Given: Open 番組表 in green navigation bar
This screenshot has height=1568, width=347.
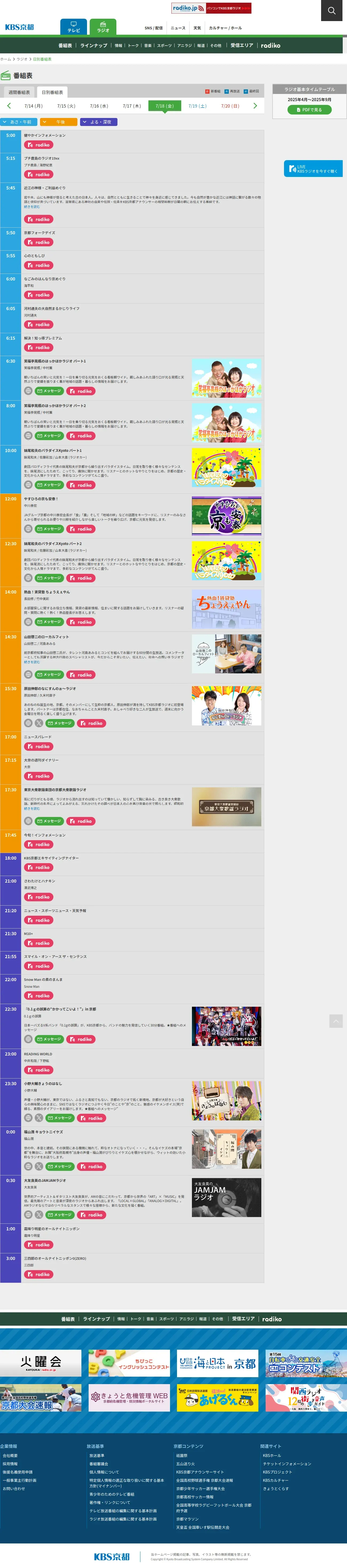Looking at the screenshot, I should click(x=65, y=46).
